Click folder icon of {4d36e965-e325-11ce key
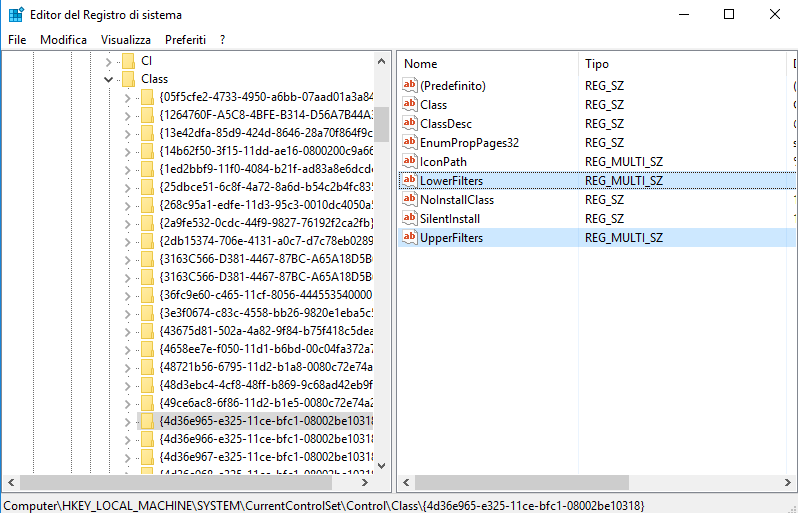The height and width of the screenshot is (513, 798). pyautogui.click(x=147, y=421)
